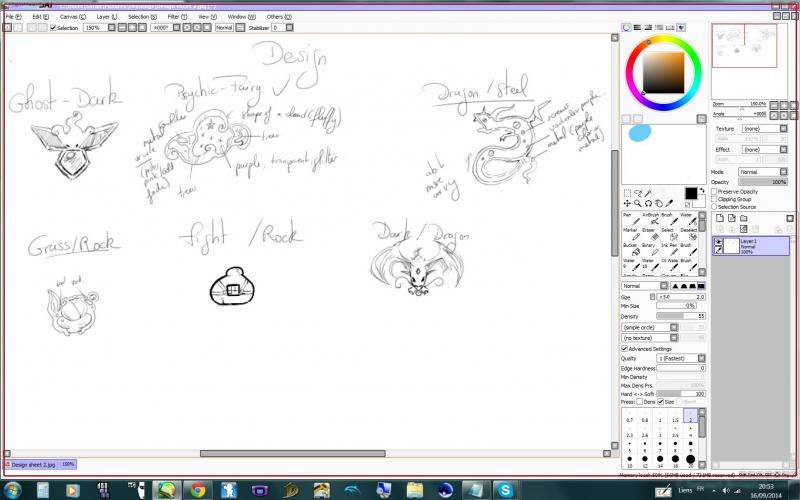
Task: Open the File menu
Action: tap(13, 17)
